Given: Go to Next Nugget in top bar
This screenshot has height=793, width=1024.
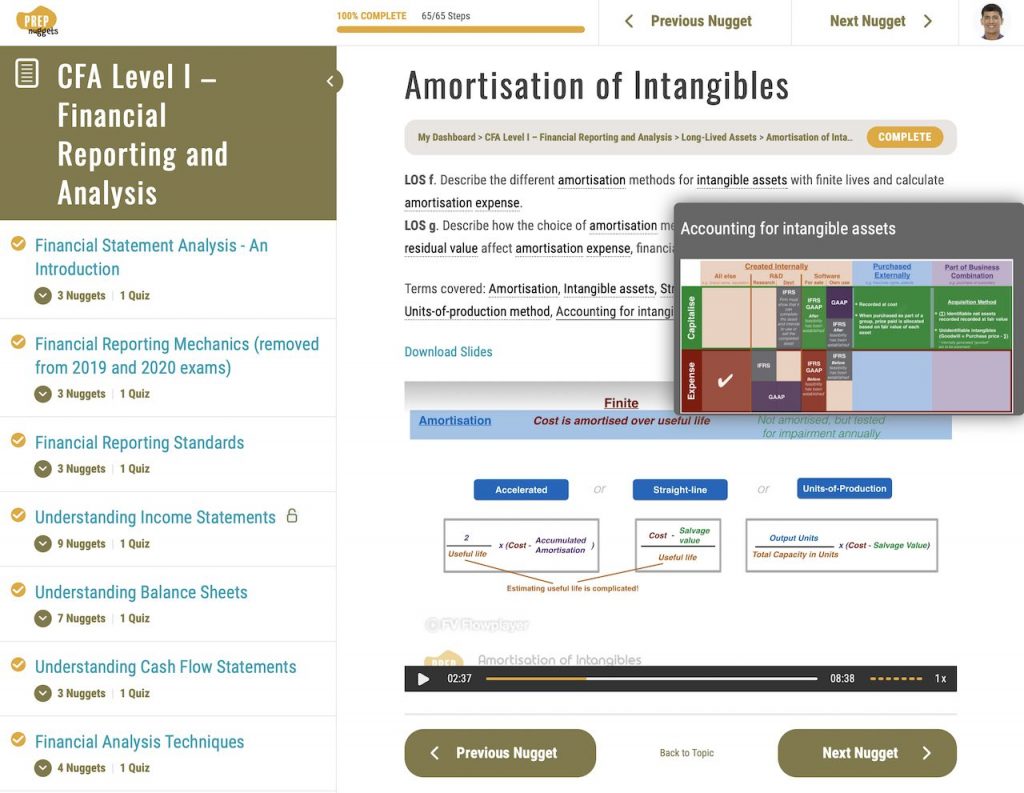Looking at the screenshot, I should pyautogui.click(x=880, y=21).
